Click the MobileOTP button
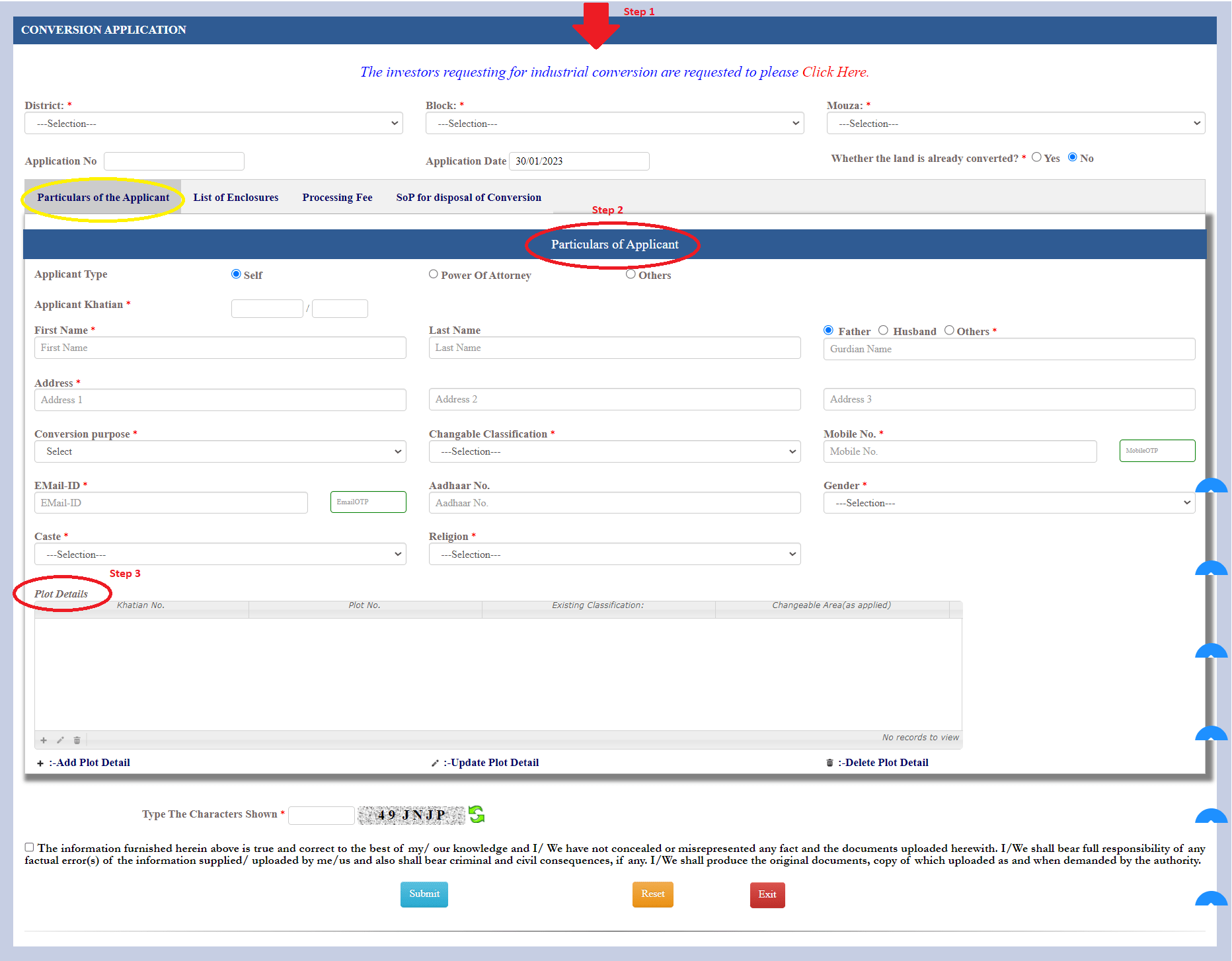The height and width of the screenshot is (961, 1232). coord(1157,451)
